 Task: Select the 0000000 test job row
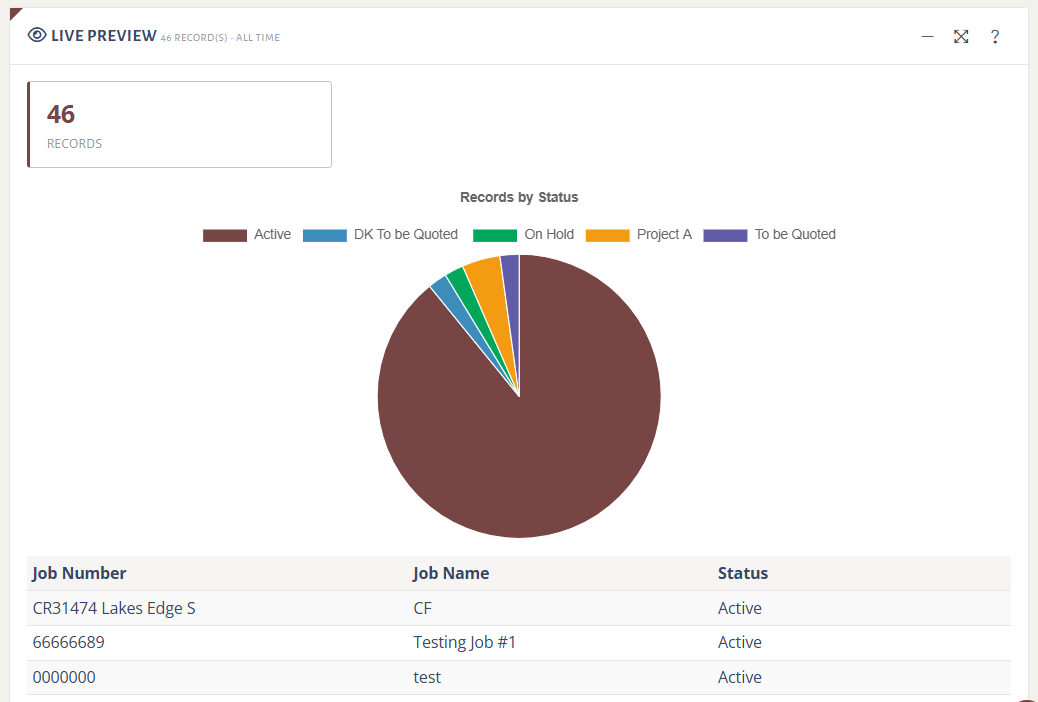pos(519,677)
